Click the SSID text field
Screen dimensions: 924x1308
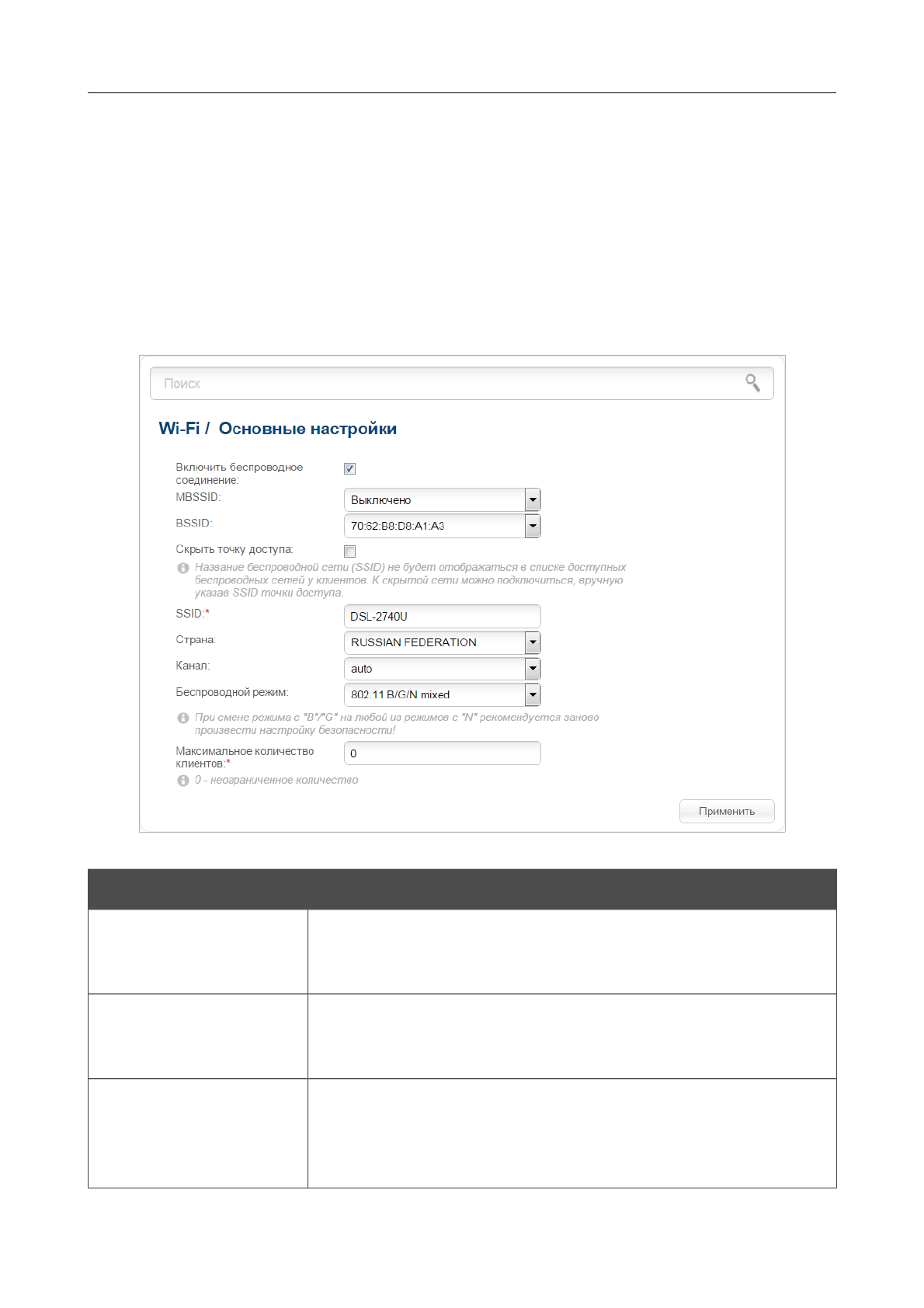tap(442, 617)
